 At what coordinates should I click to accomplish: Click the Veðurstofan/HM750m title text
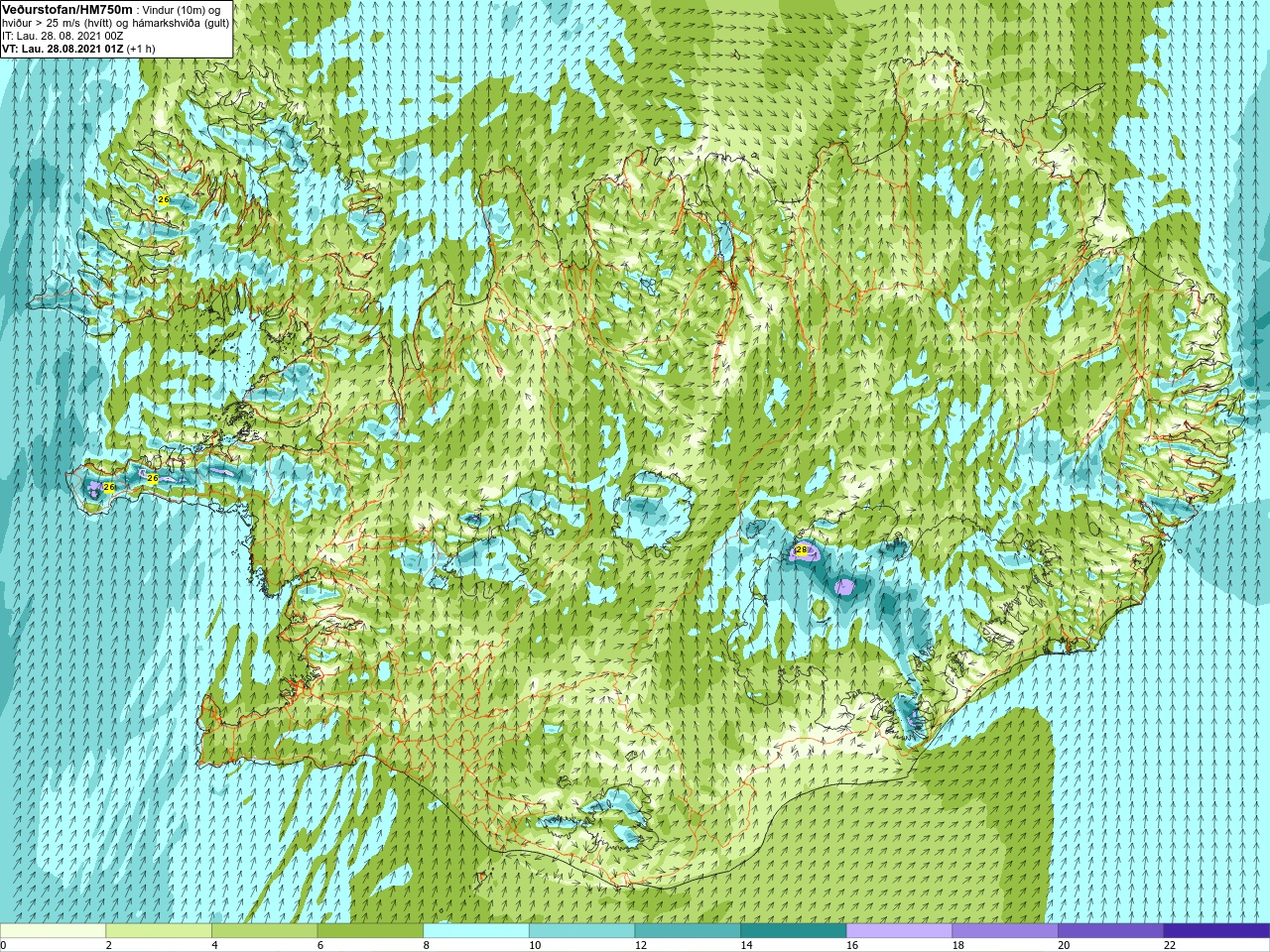point(67,9)
